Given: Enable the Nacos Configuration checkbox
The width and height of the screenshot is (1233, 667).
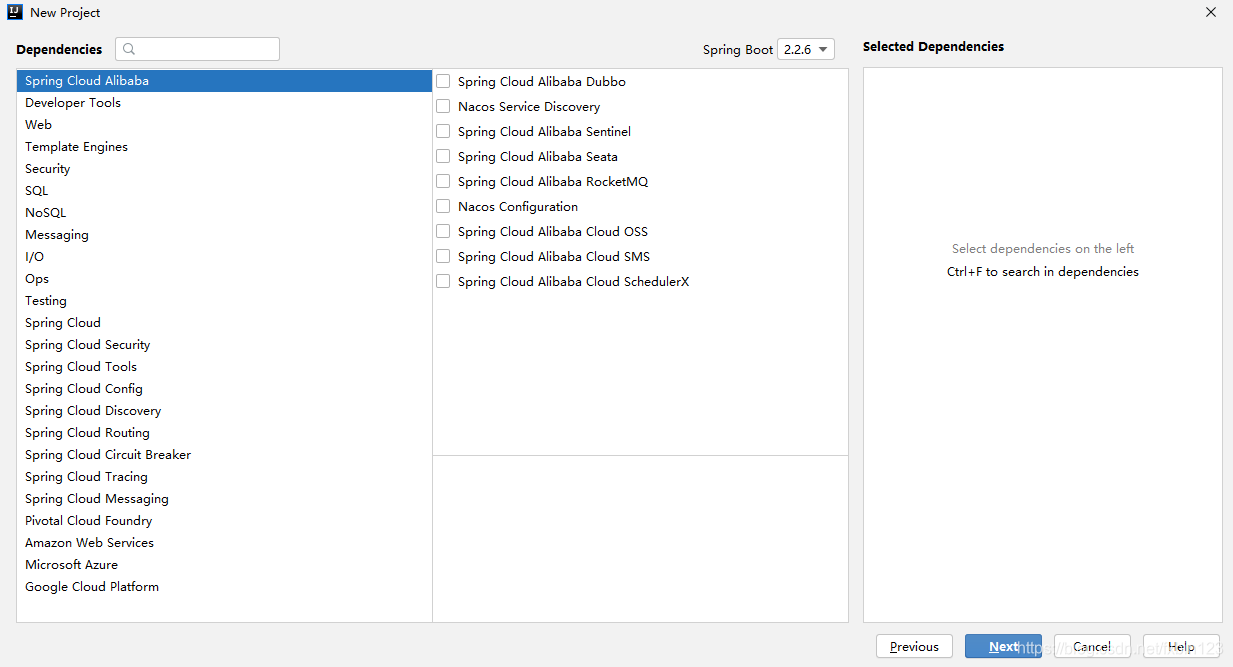Looking at the screenshot, I should pos(443,207).
